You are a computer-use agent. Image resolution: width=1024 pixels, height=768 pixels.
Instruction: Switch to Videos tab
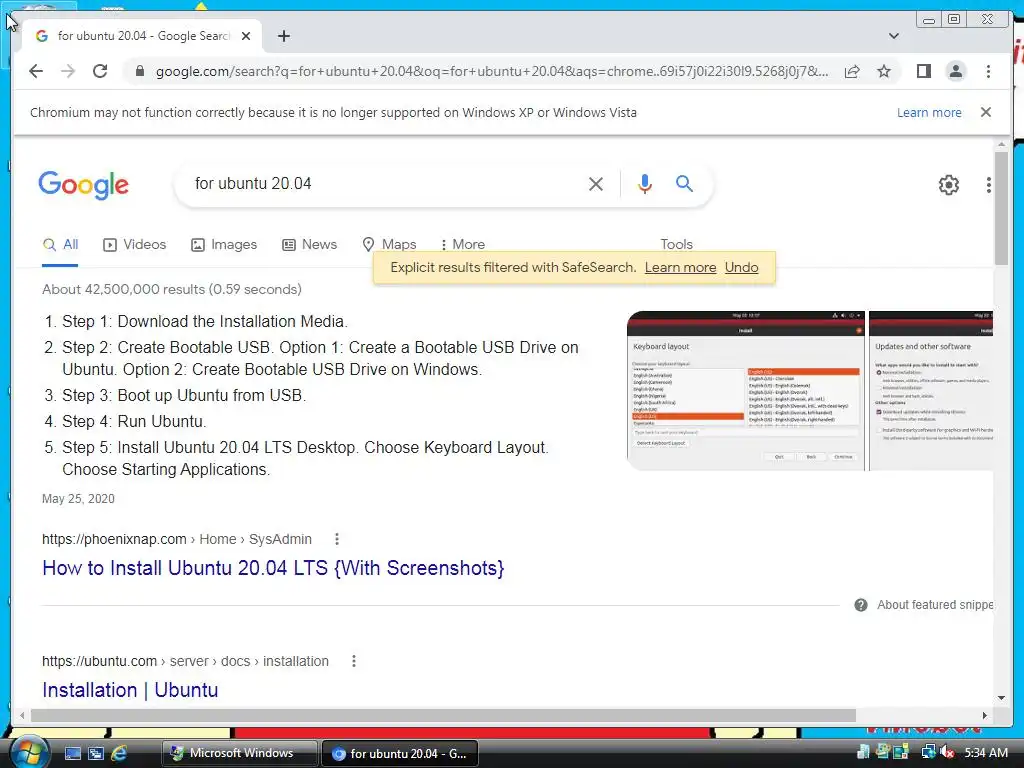pos(135,244)
